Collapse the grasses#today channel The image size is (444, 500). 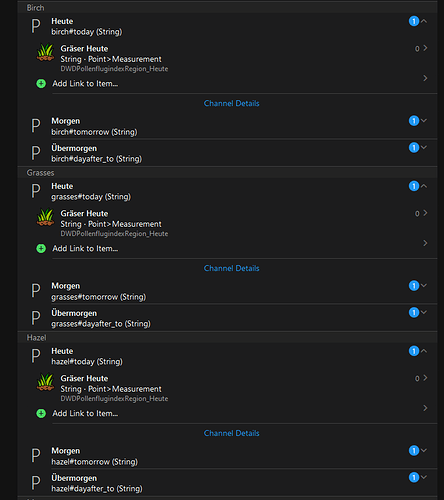point(424,186)
